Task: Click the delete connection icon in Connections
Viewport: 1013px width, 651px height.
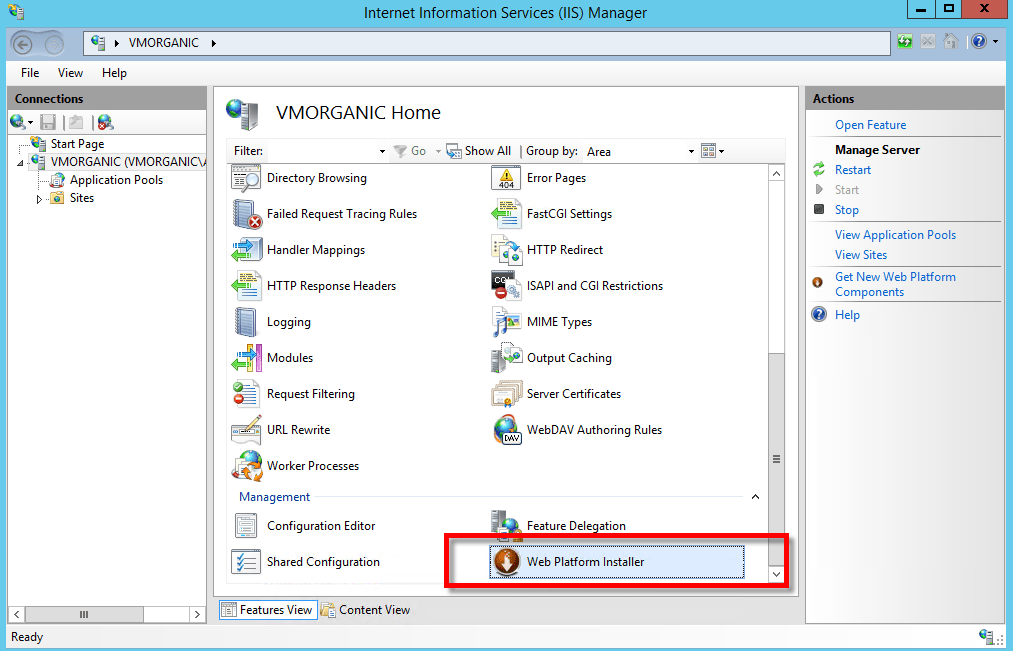Action: point(105,122)
